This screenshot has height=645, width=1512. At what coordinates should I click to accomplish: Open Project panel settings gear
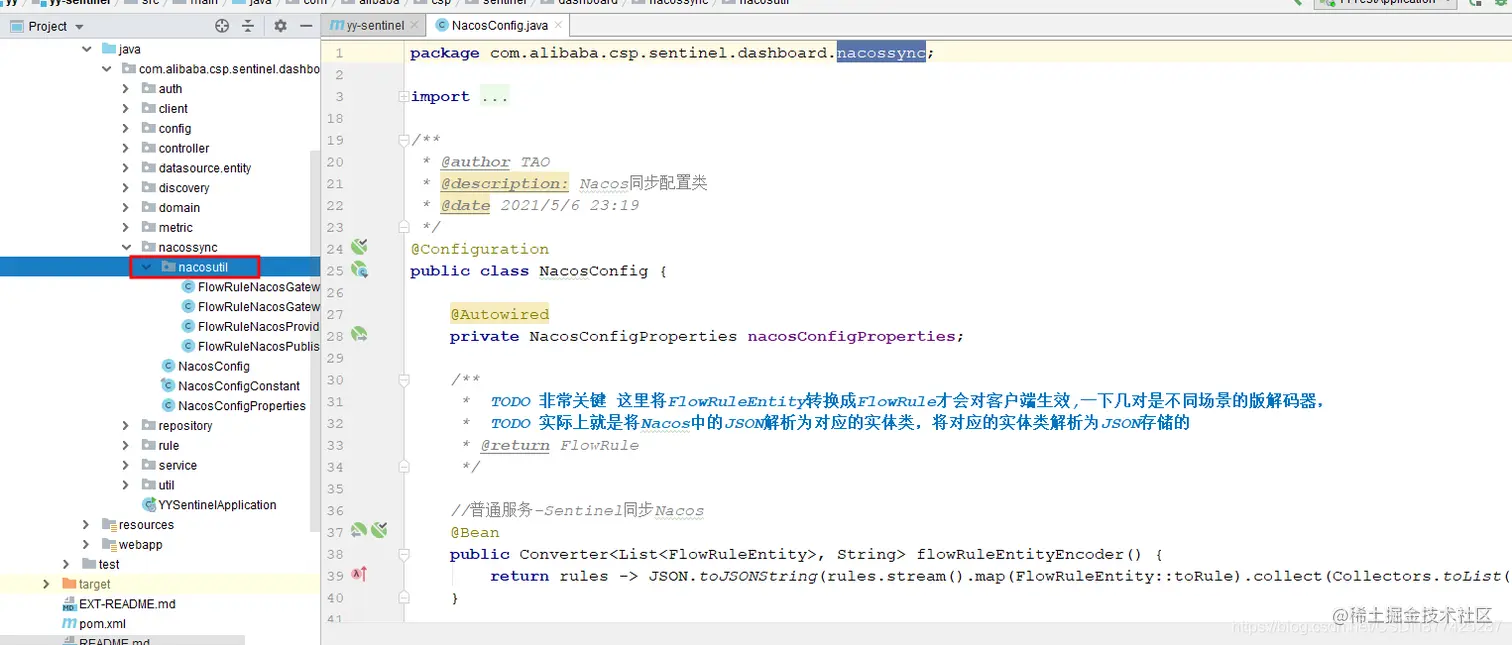(x=280, y=26)
